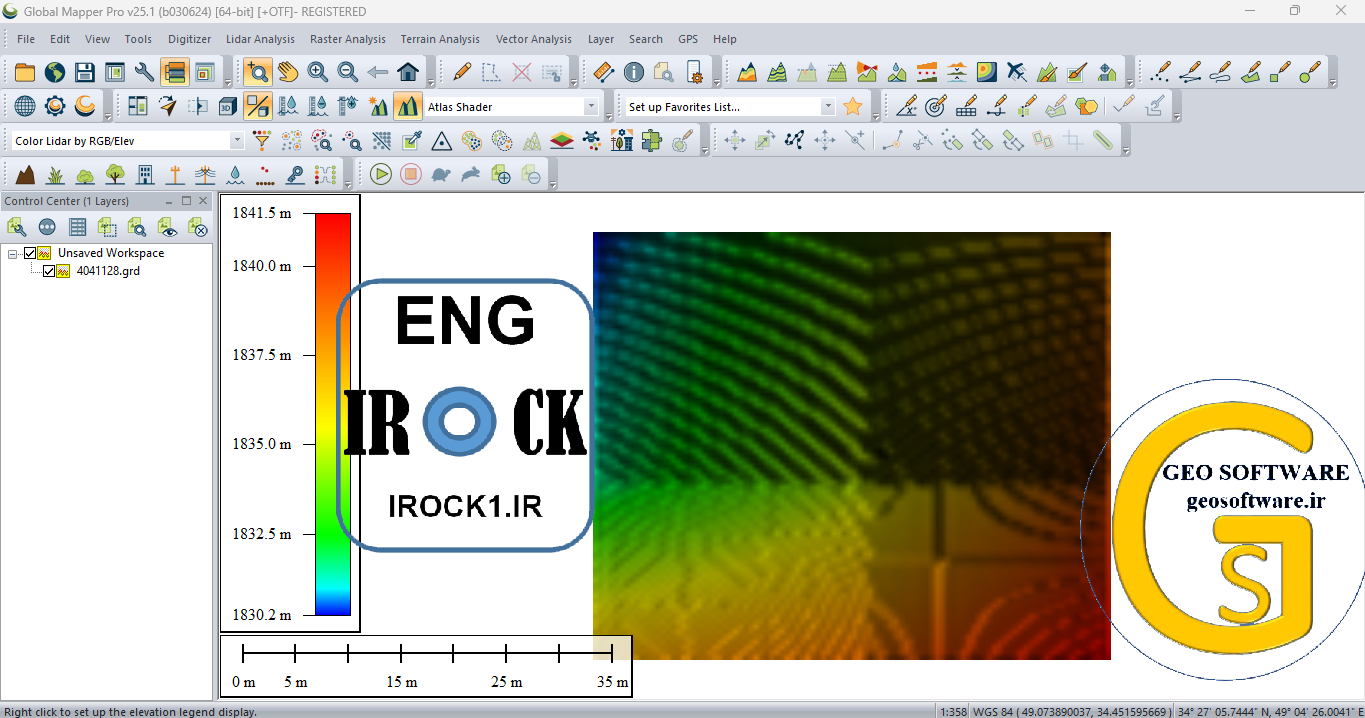This screenshot has height=718, width=1365.
Task: Open the GPS menu
Action: (x=688, y=39)
